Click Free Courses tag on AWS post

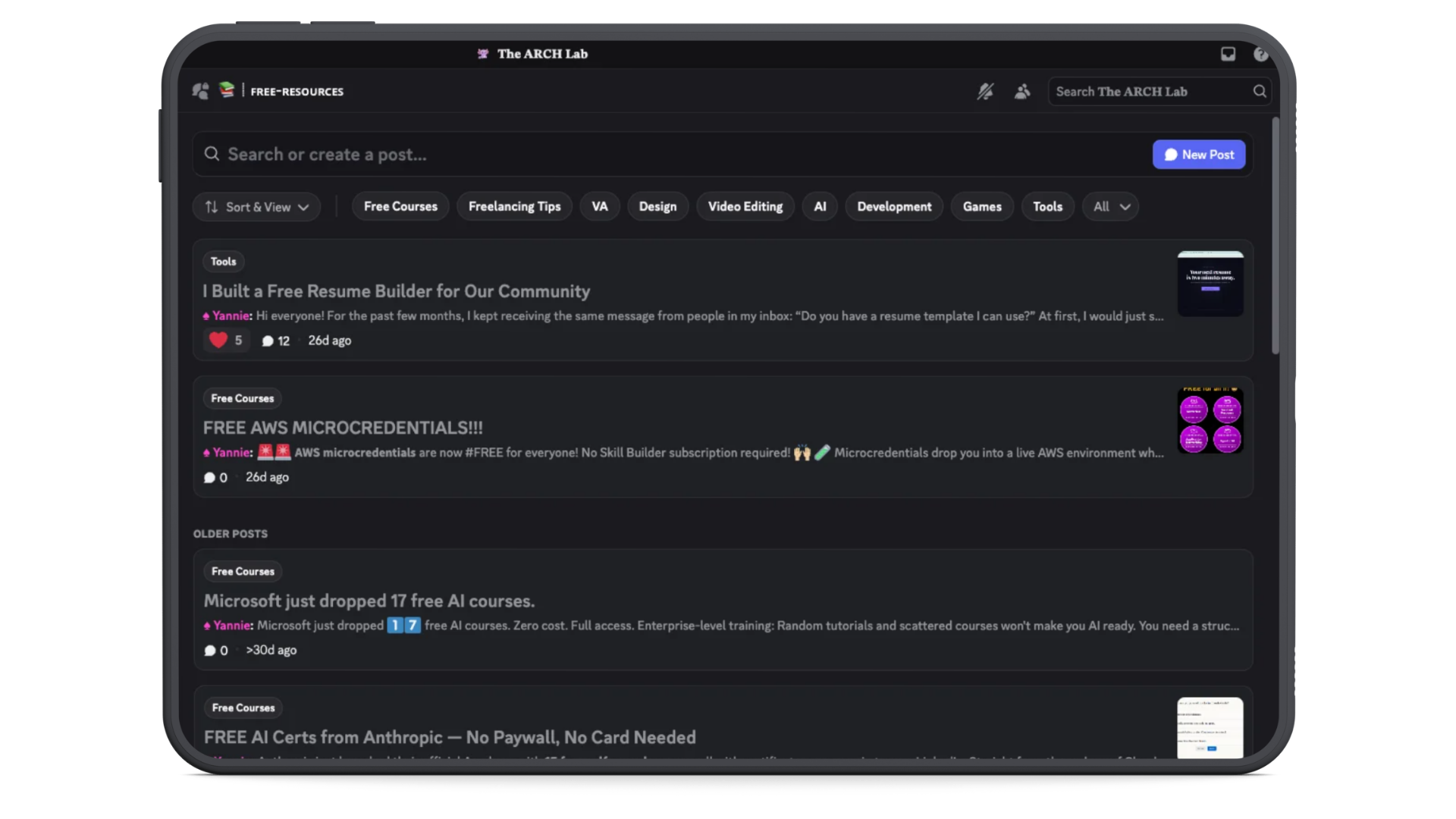(243, 398)
